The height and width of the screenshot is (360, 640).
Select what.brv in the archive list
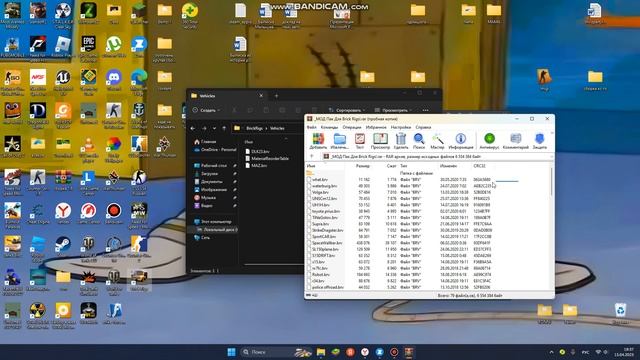[x=320, y=180]
